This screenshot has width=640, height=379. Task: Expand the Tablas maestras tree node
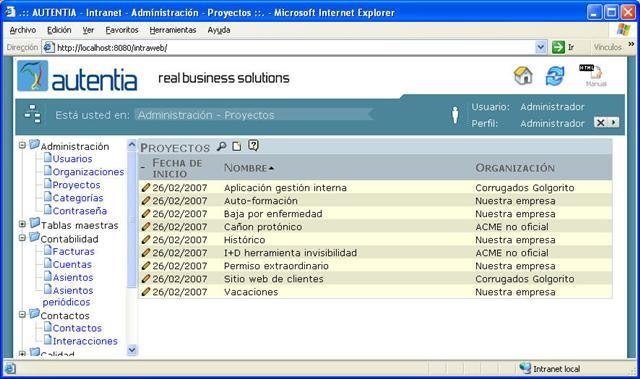pyautogui.click(x=22, y=224)
